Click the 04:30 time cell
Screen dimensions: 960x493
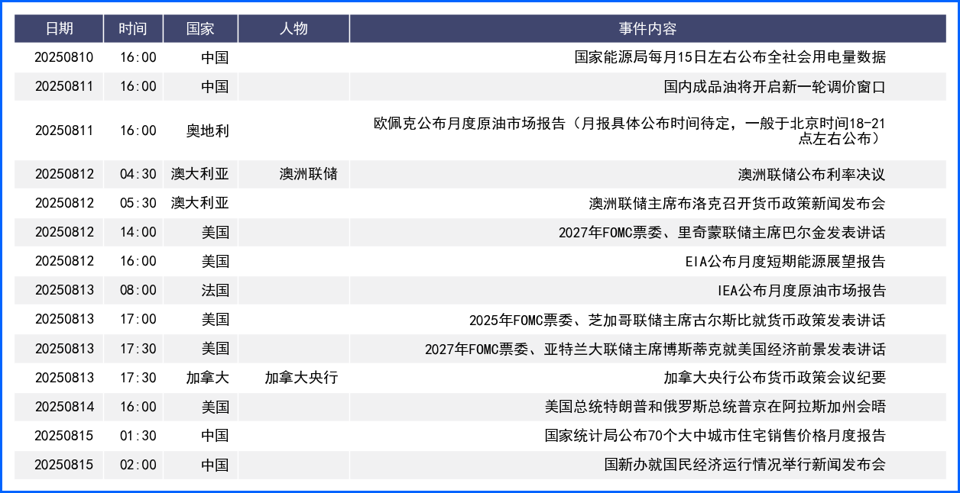[138, 174]
